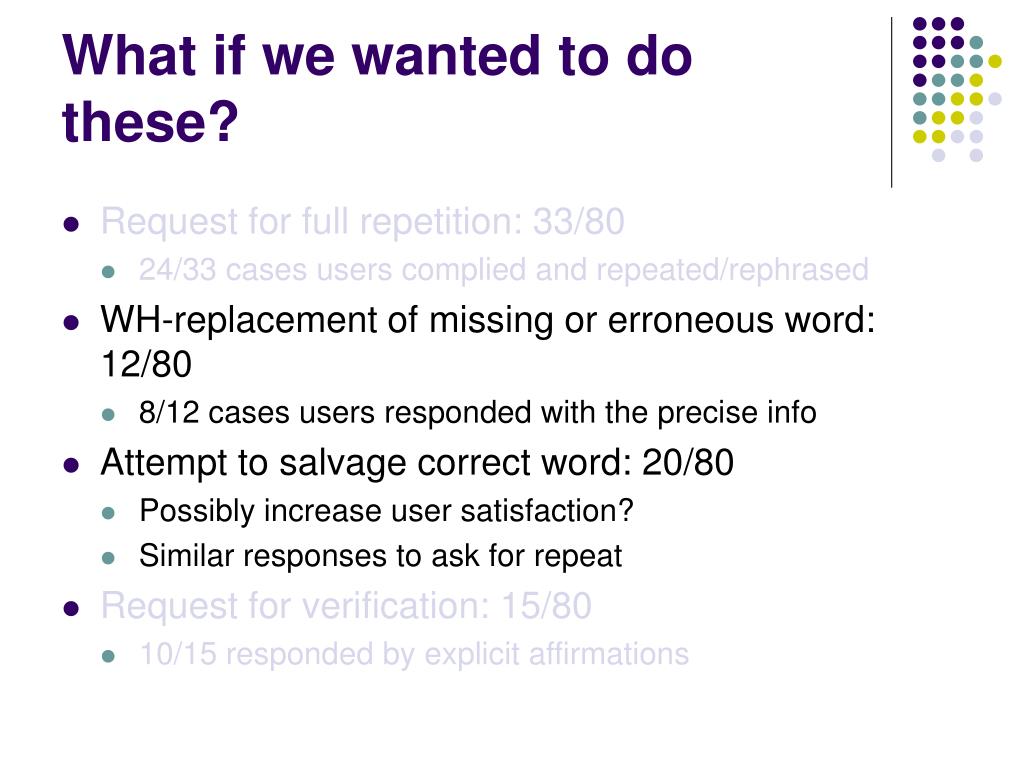Select the 'Request for verification: 15/80' line

click(346, 606)
